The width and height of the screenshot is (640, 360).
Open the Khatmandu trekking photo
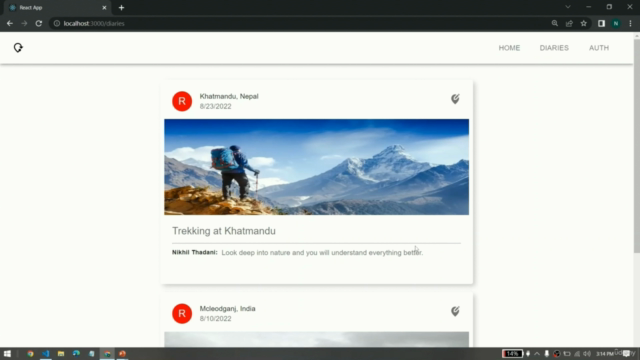pos(316,167)
